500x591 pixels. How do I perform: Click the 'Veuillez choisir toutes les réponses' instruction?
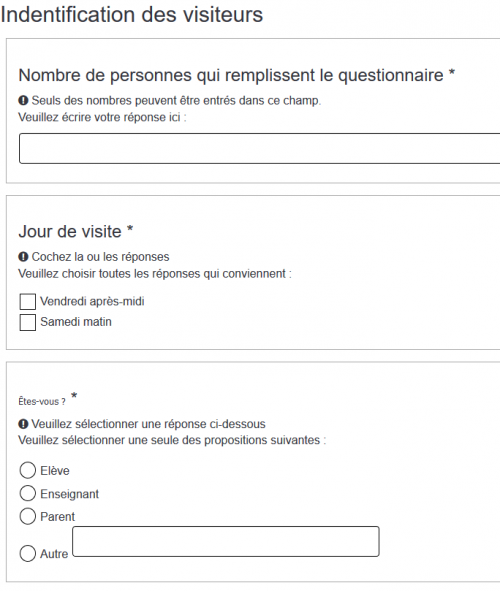(155, 274)
